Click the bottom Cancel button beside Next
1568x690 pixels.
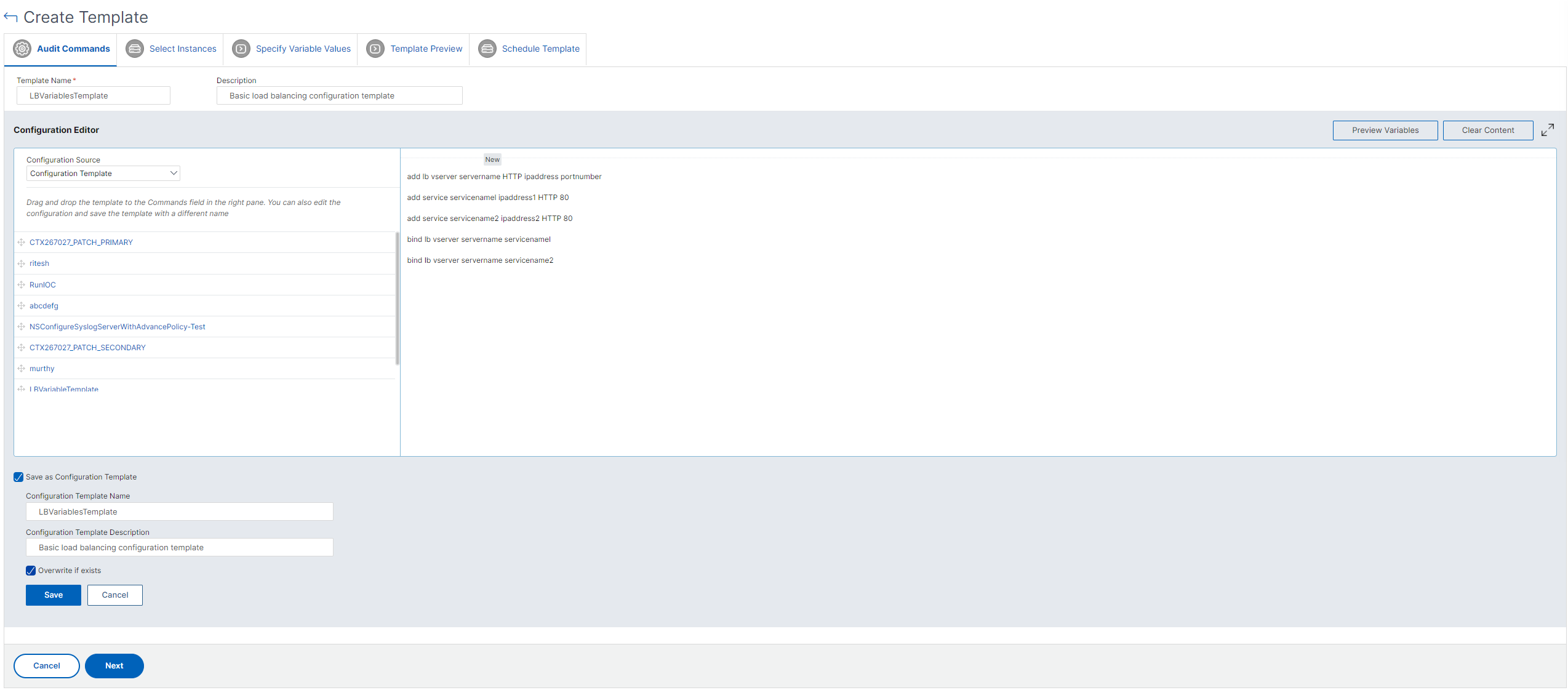(47, 666)
